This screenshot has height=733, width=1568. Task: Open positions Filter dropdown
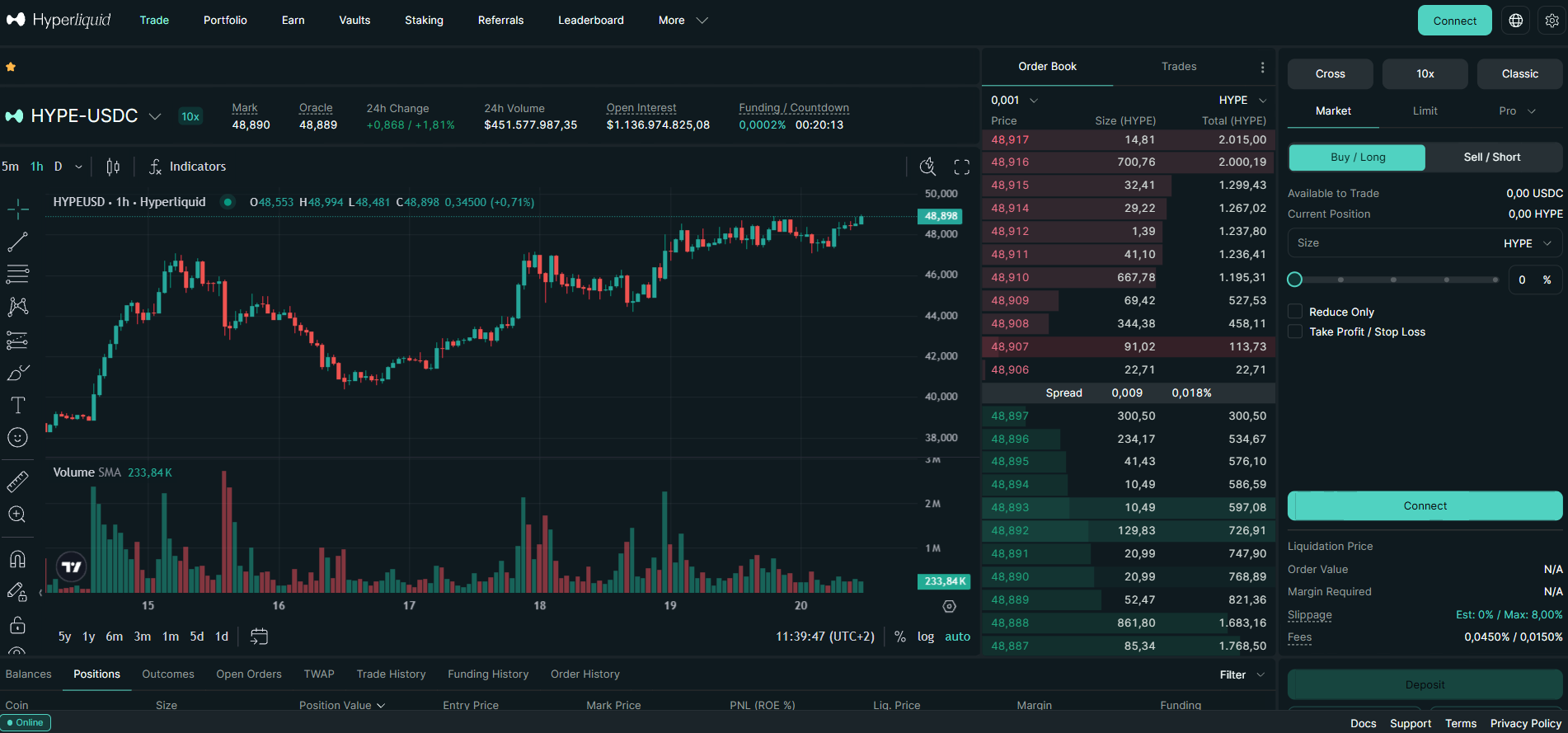(x=1242, y=674)
